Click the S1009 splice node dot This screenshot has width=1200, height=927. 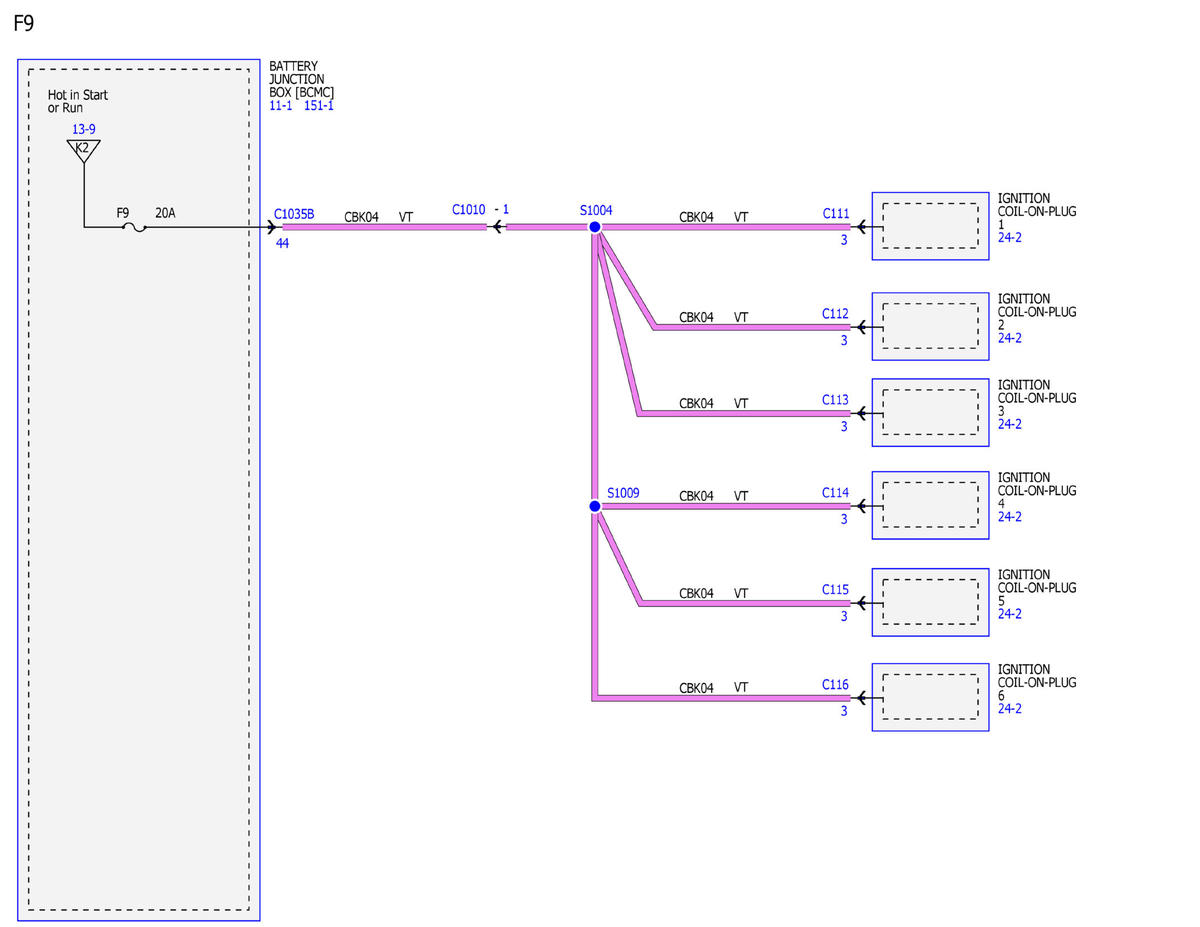tap(595, 506)
